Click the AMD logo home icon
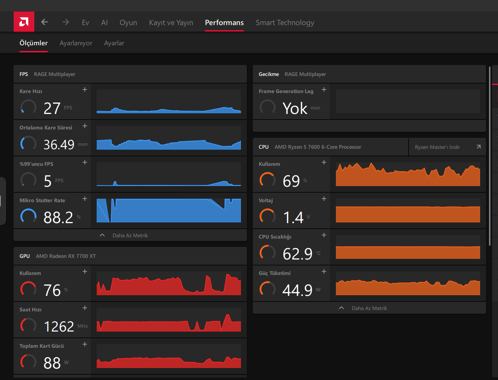 (x=24, y=22)
